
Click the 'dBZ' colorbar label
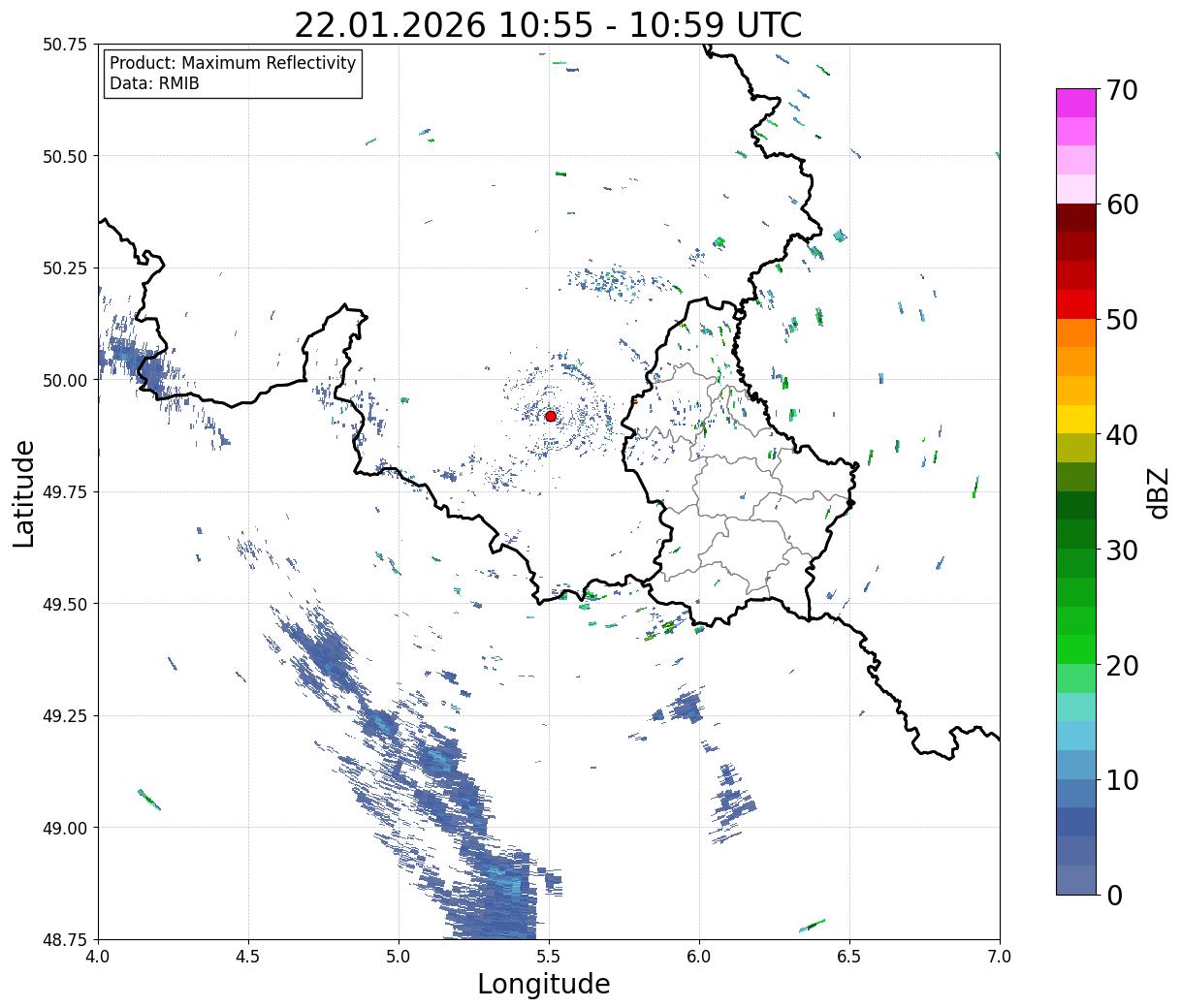click(x=1158, y=491)
